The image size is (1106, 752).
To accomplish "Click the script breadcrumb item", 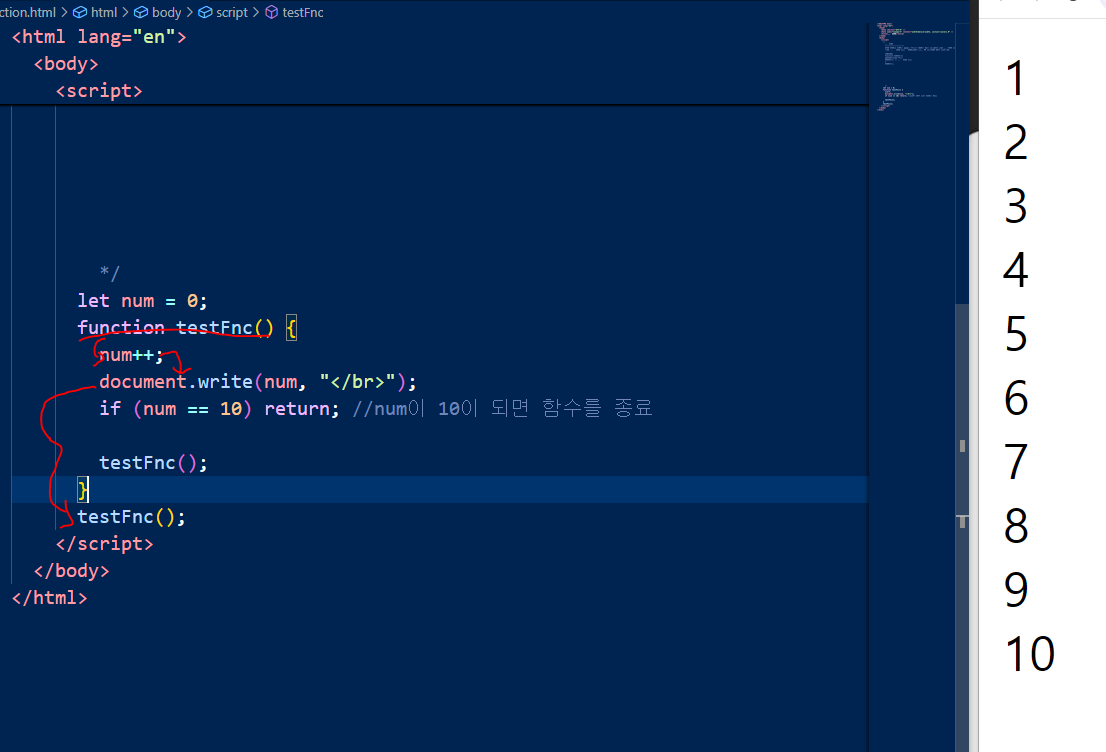I will point(232,12).
